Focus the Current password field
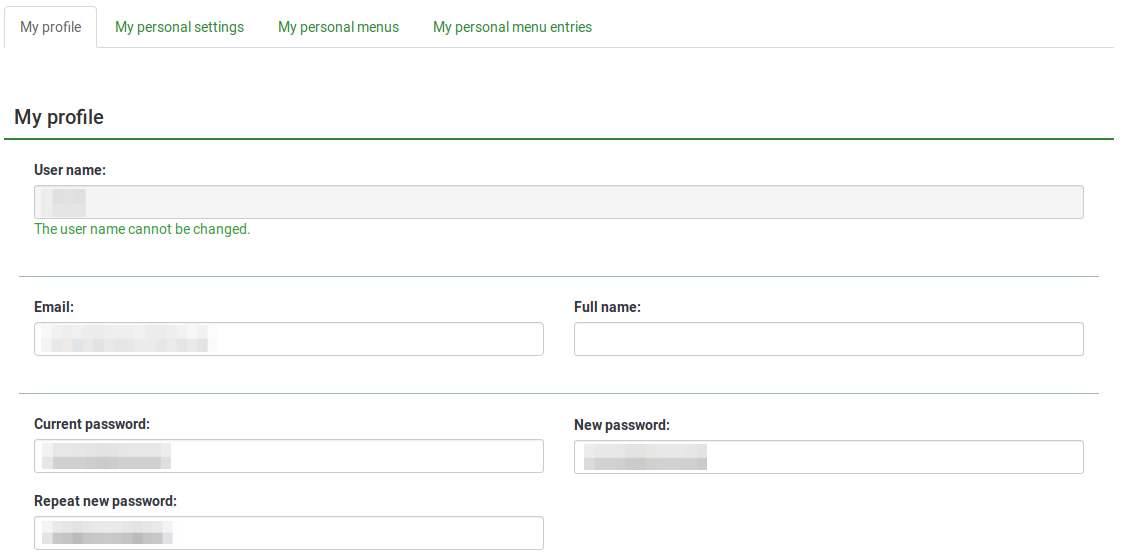 pos(288,456)
